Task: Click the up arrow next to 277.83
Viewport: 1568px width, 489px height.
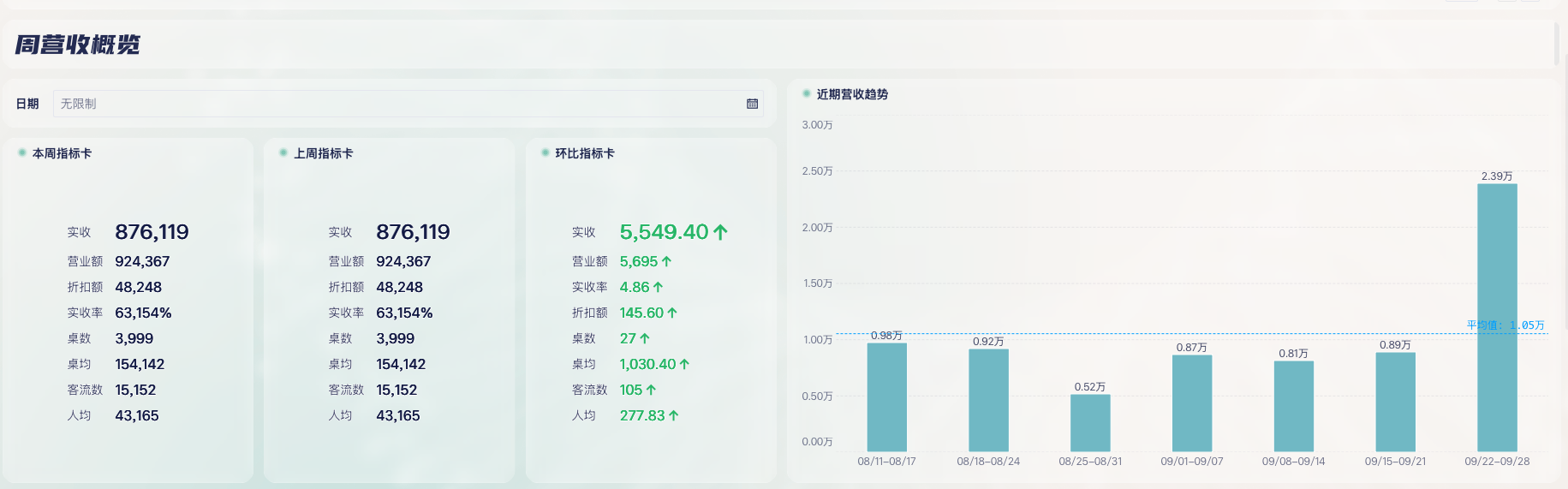Action: point(673,415)
